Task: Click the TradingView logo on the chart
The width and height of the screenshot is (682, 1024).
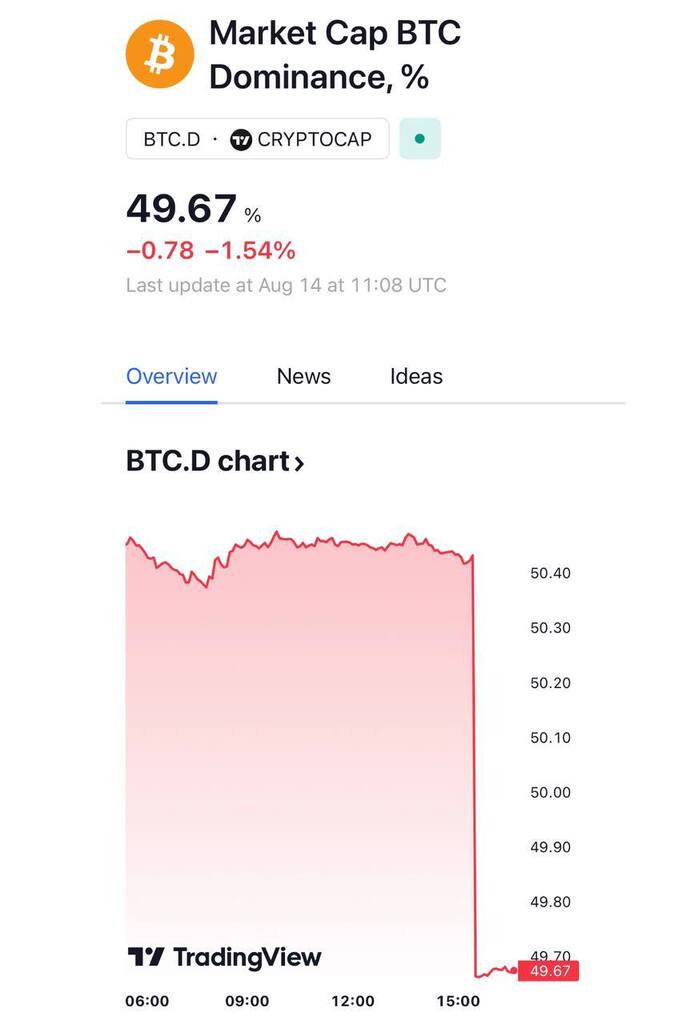Action: (x=224, y=957)
